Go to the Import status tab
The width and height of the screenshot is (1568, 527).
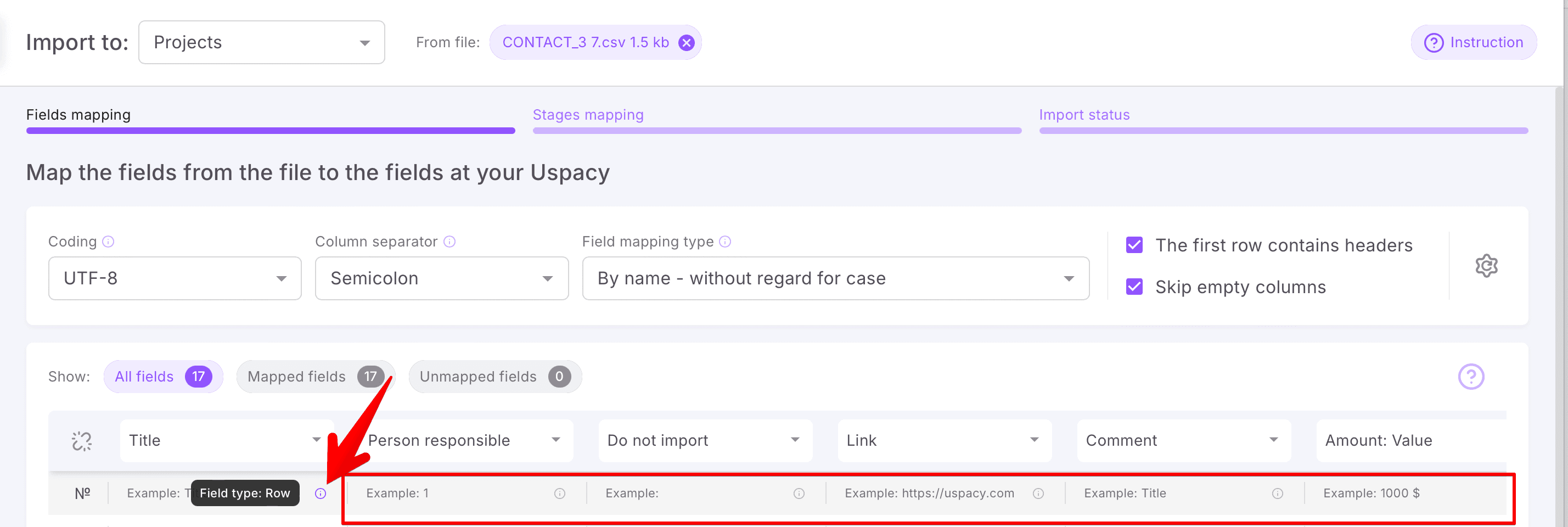[1084, 114]
